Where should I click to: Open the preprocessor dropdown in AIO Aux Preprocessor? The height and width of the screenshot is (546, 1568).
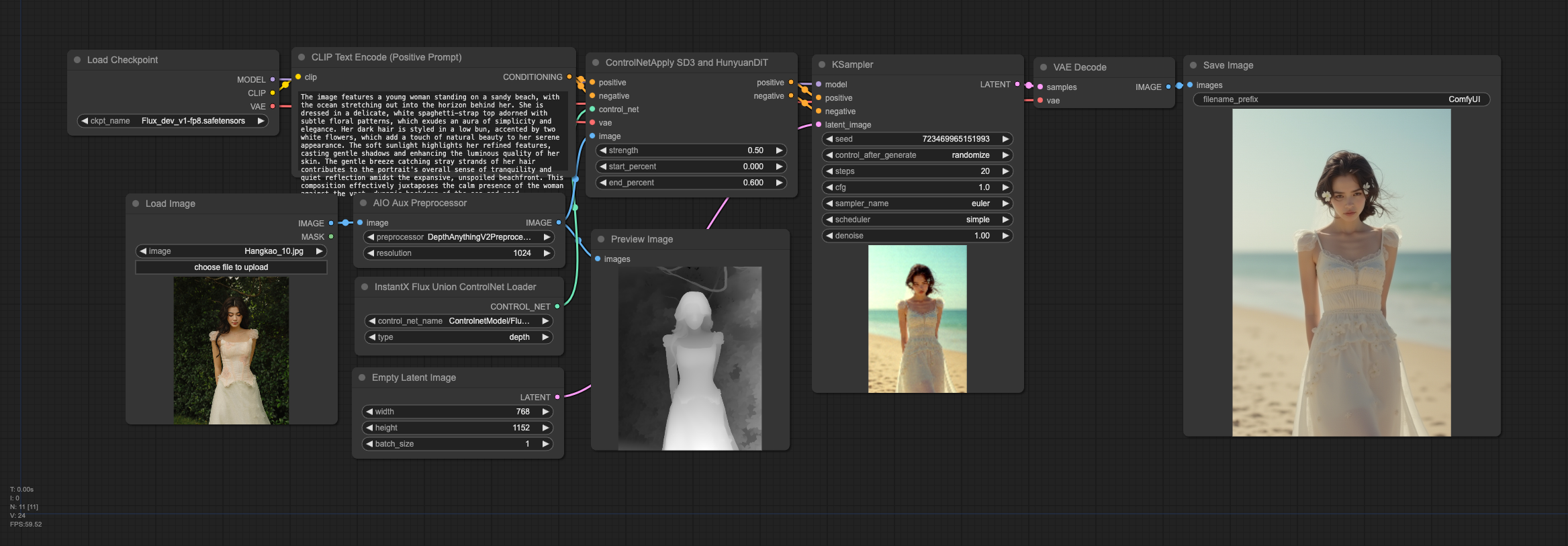(x=459, y=237)
